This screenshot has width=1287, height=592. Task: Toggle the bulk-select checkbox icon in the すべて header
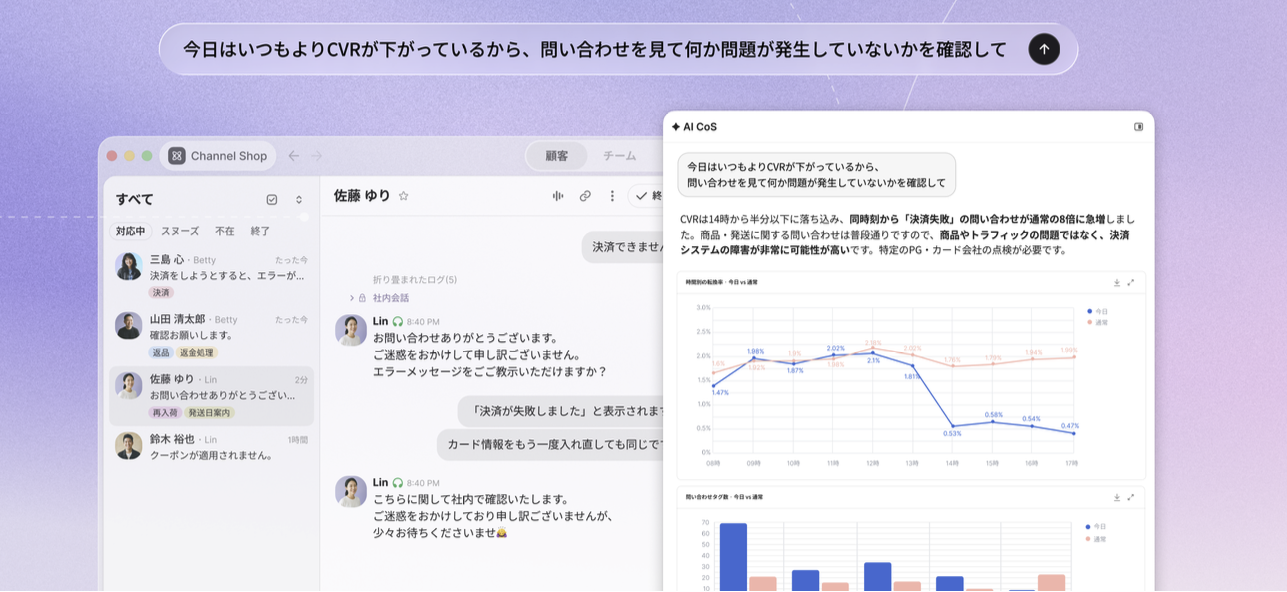pyautogui.click(x=272, y=199)
